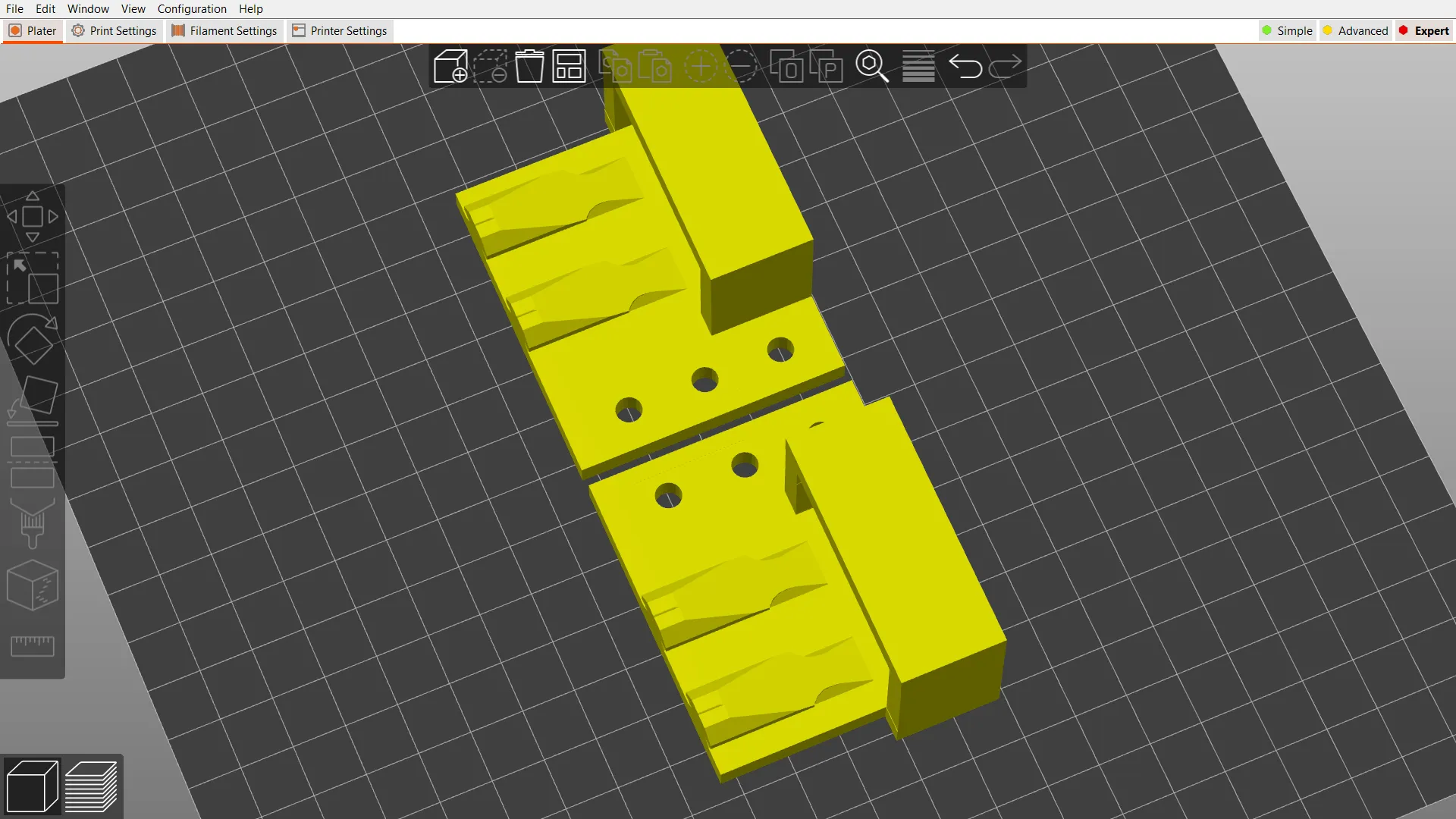Switch to 3D editor view cube icon
This screenshot has width=1456, height=819.
[32, 786]
